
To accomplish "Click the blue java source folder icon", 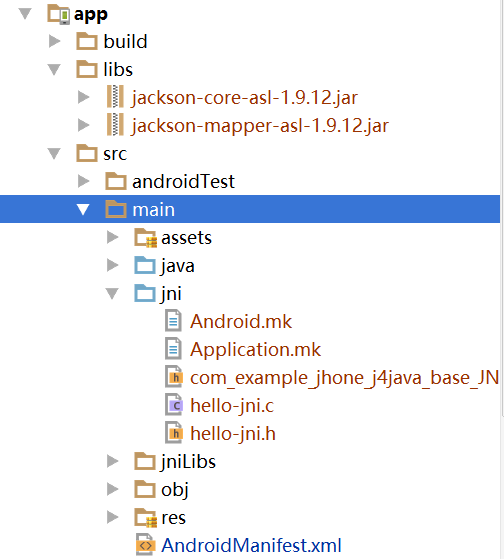I will 145,265.
